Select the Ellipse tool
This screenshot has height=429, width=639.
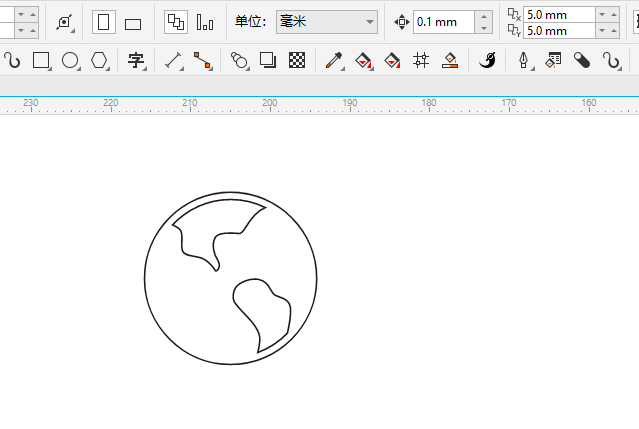pyautogui.click(x=70, y=61)
